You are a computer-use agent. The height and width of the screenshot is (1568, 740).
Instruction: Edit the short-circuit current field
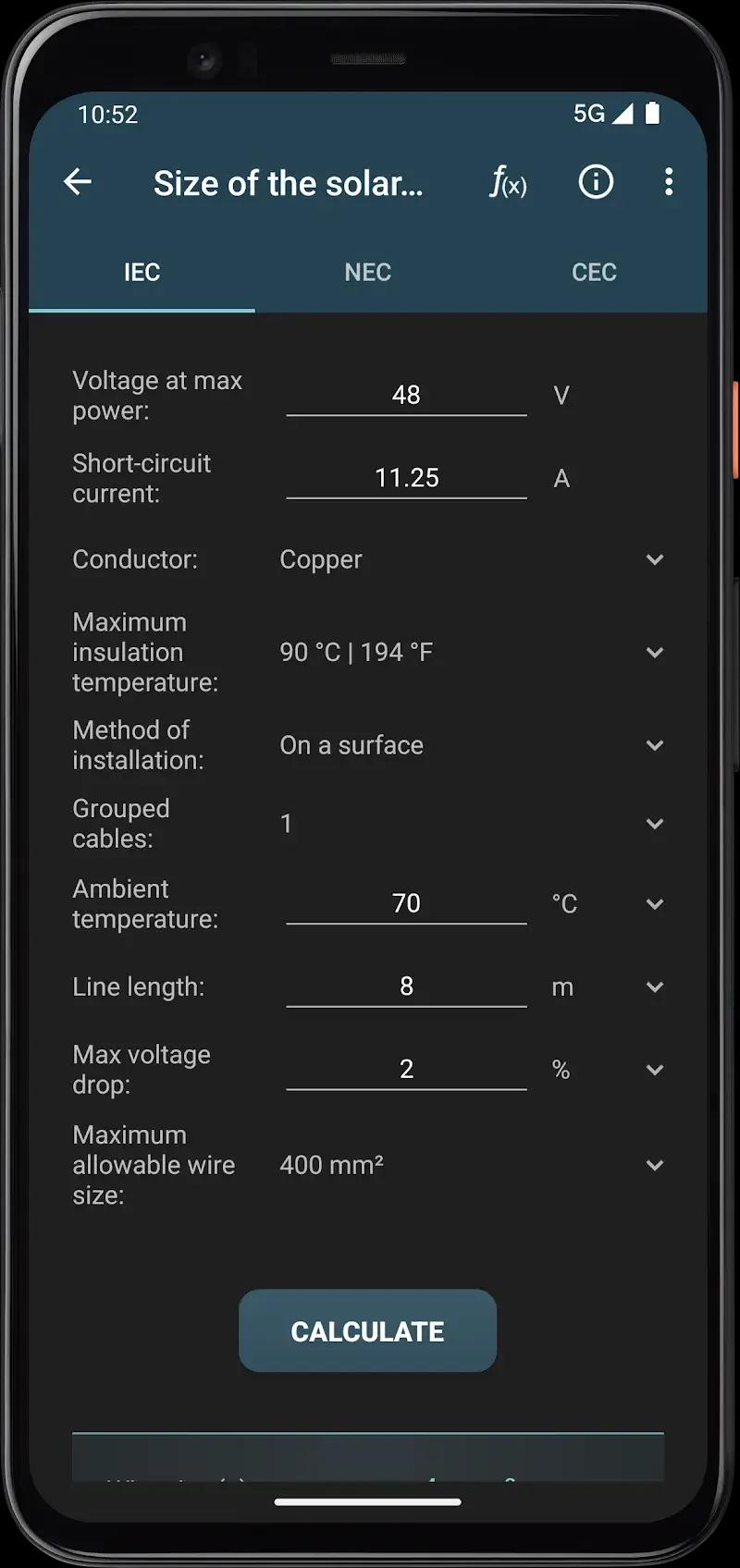coord(406,478)
